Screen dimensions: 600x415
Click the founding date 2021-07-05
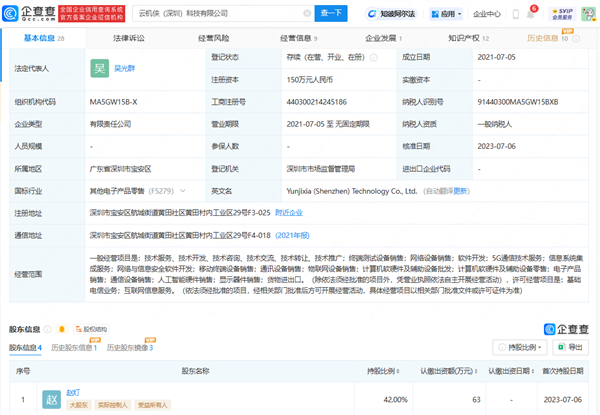click(x=496, y=57)
